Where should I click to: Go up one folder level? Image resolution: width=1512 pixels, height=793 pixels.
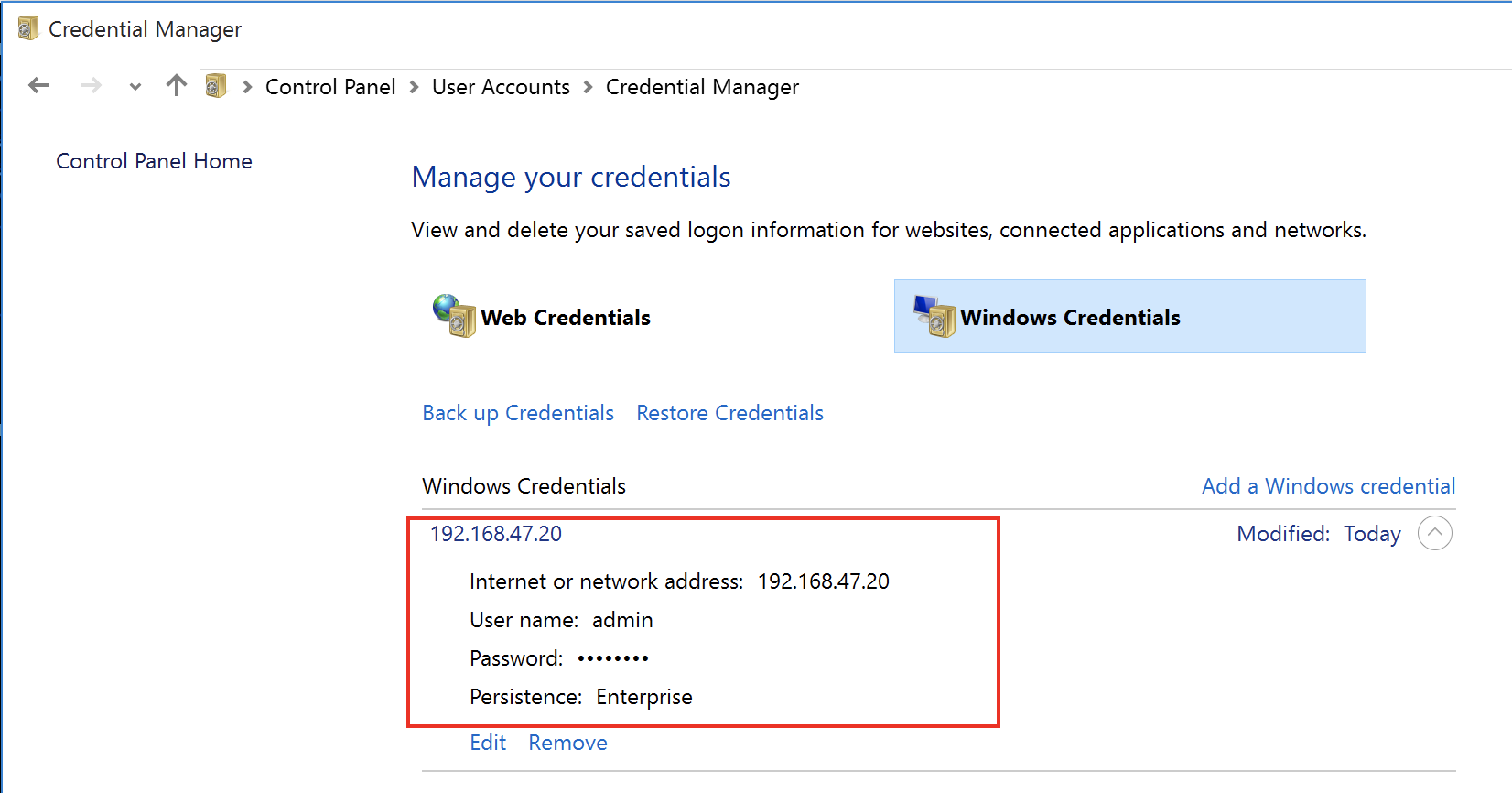coord(177,86)
